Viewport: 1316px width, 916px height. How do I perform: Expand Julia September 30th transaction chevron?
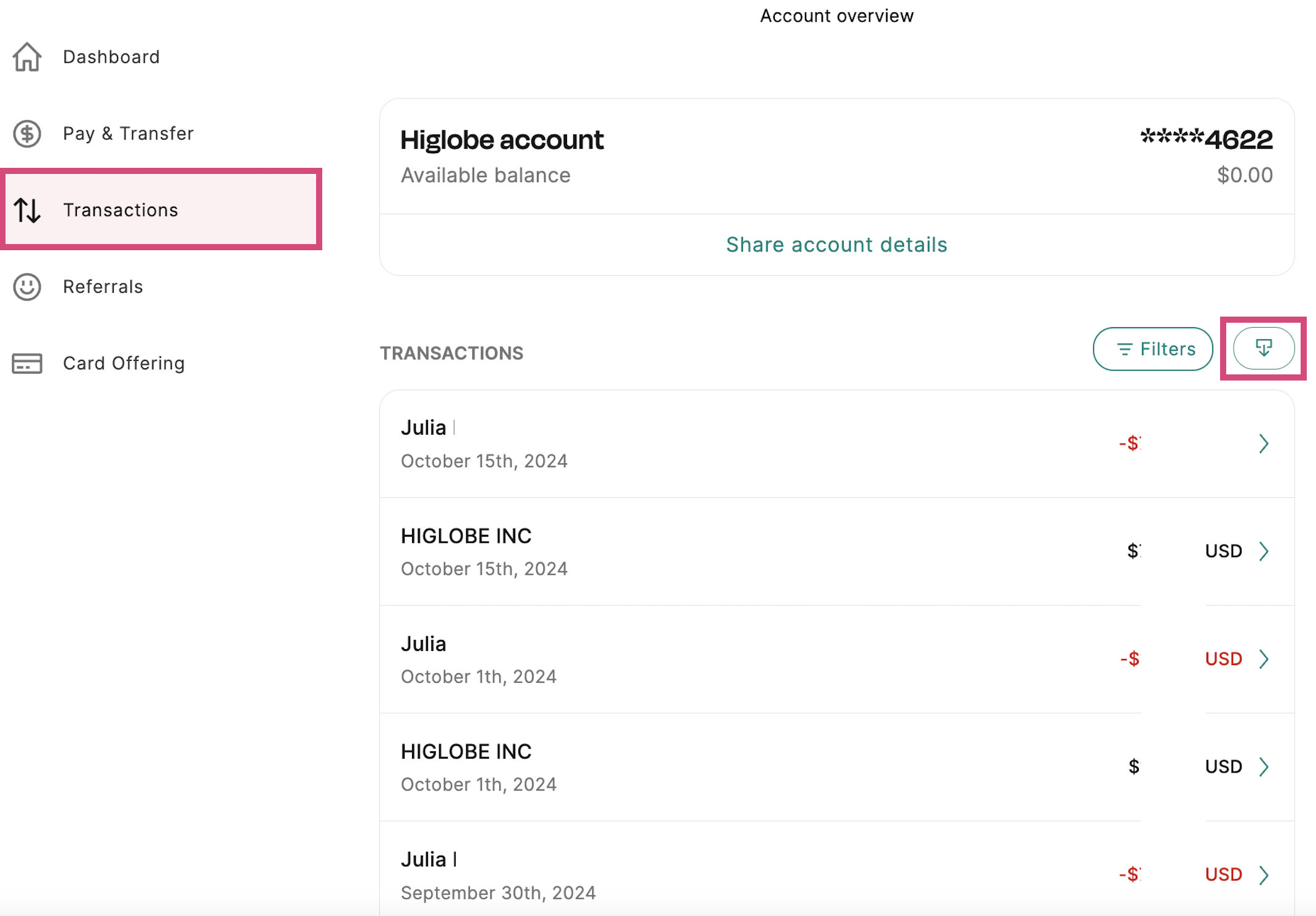click(x=1263, y=875)
